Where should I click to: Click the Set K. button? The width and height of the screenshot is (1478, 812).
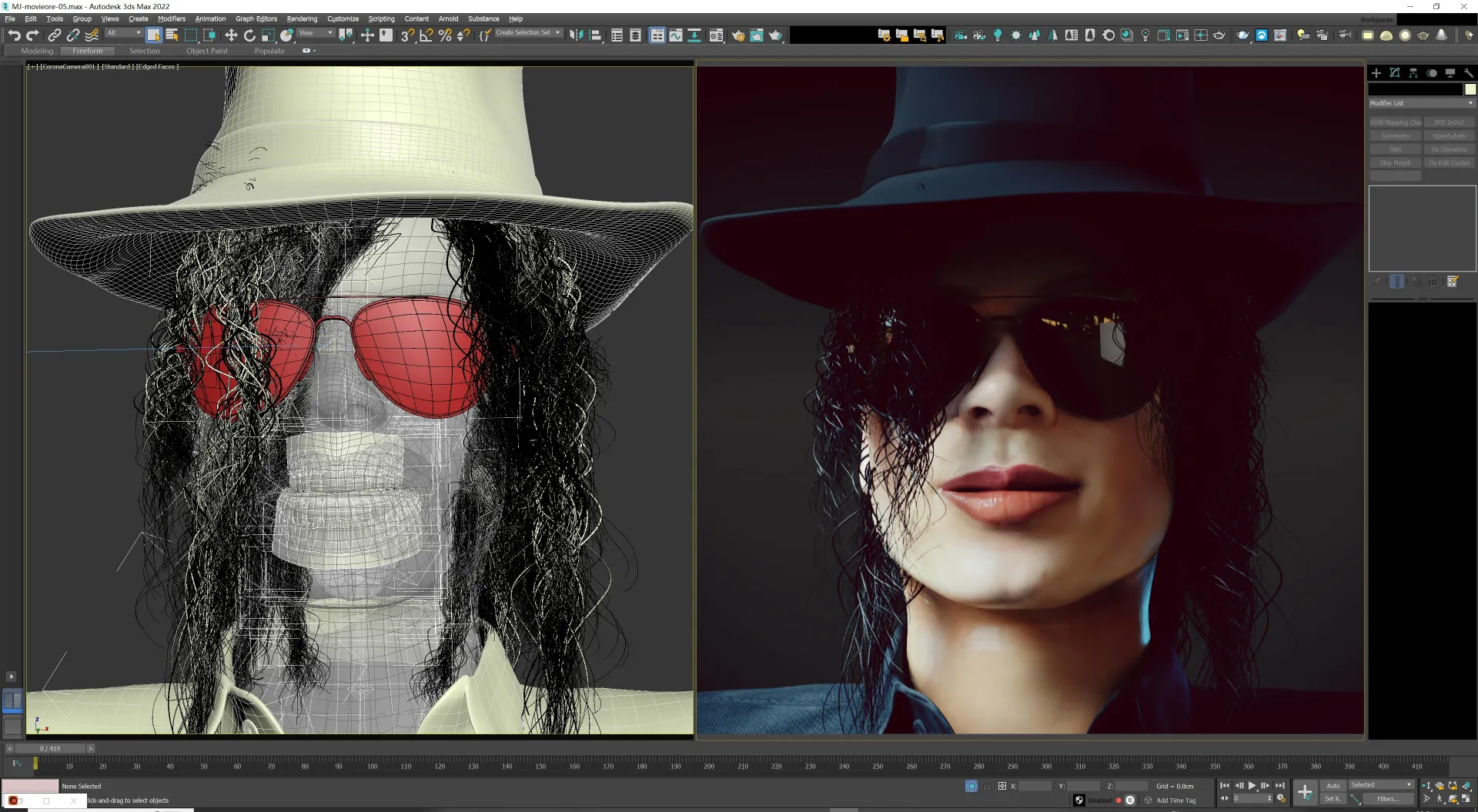coord(1332,799)
